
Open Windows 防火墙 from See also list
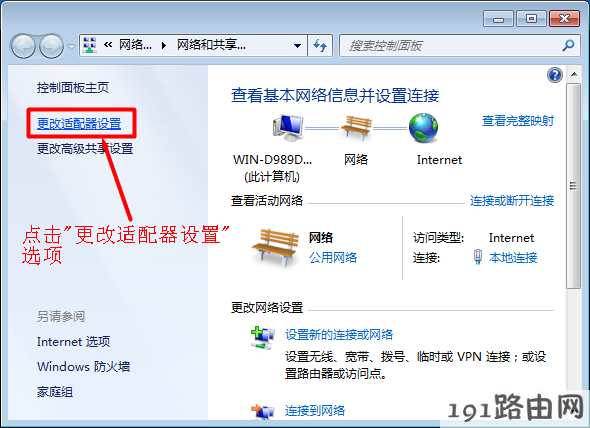[84, 366]
